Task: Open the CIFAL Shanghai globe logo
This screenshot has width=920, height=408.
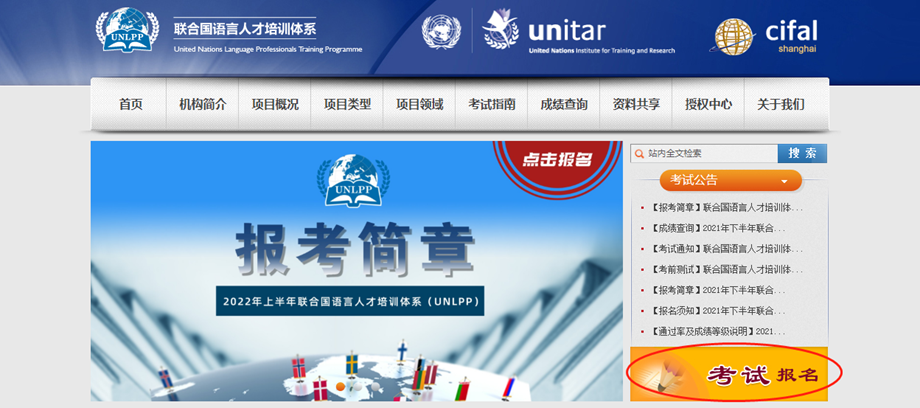Action: [x=733, y=37]
